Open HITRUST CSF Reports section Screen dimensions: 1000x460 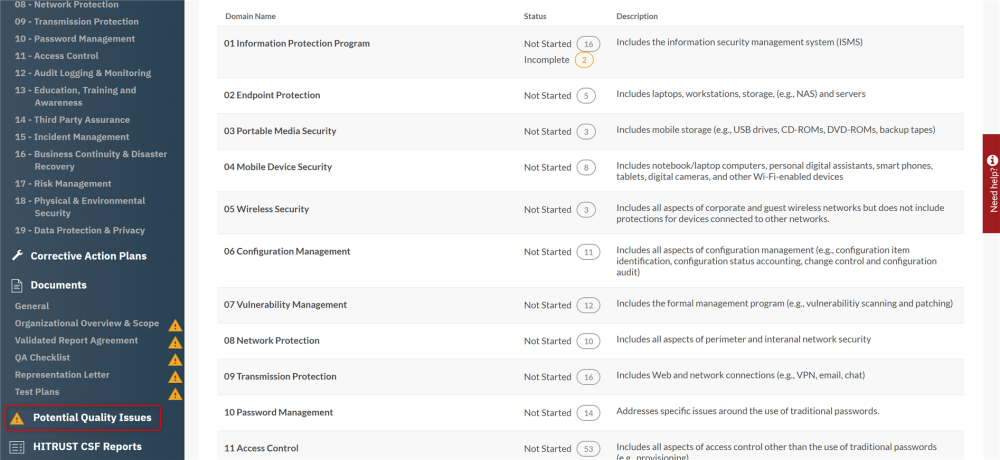(87, 447)
